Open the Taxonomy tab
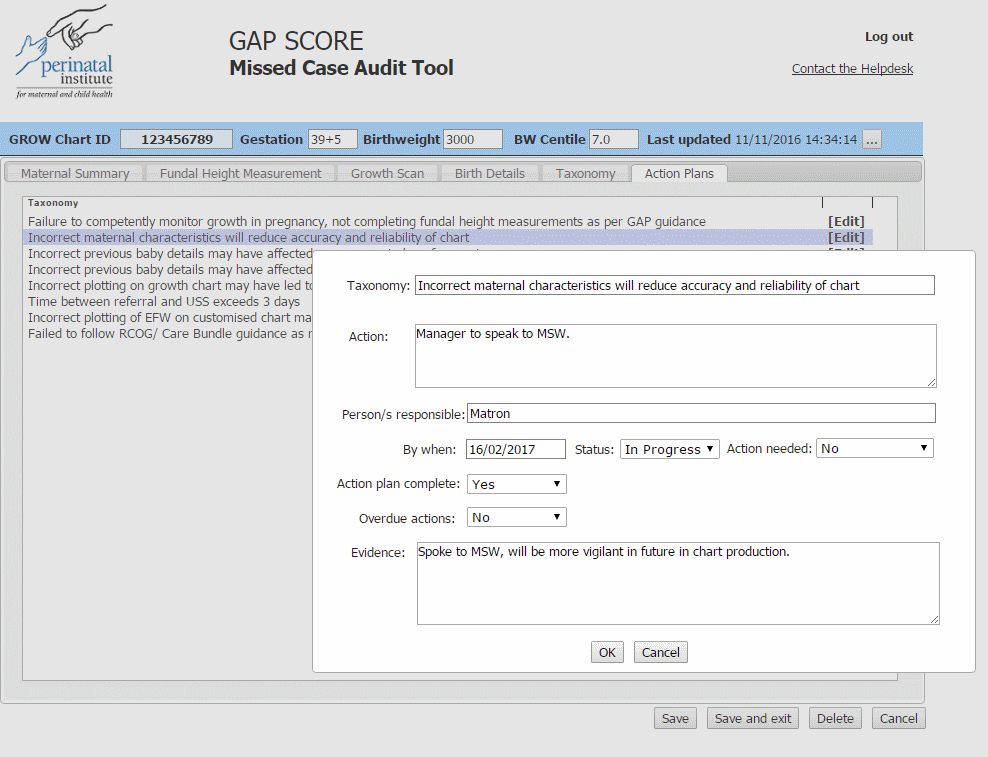Image resolution: width=988 pixels, height=757 pixels. click(585, 173)
